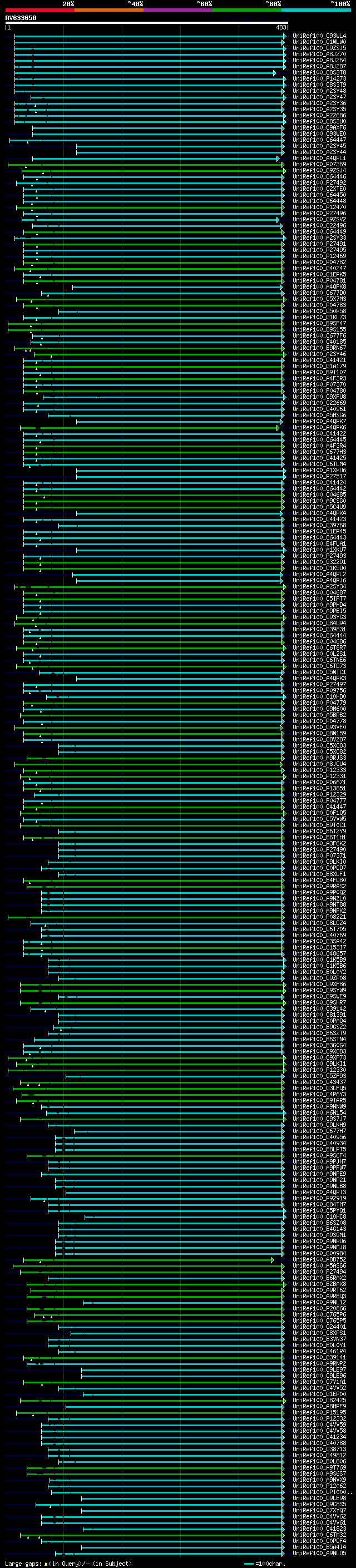Screen dimensions: 356x1568
Task: Select the UniRef100_P27492 label
Action: click(x=319, y=182)
